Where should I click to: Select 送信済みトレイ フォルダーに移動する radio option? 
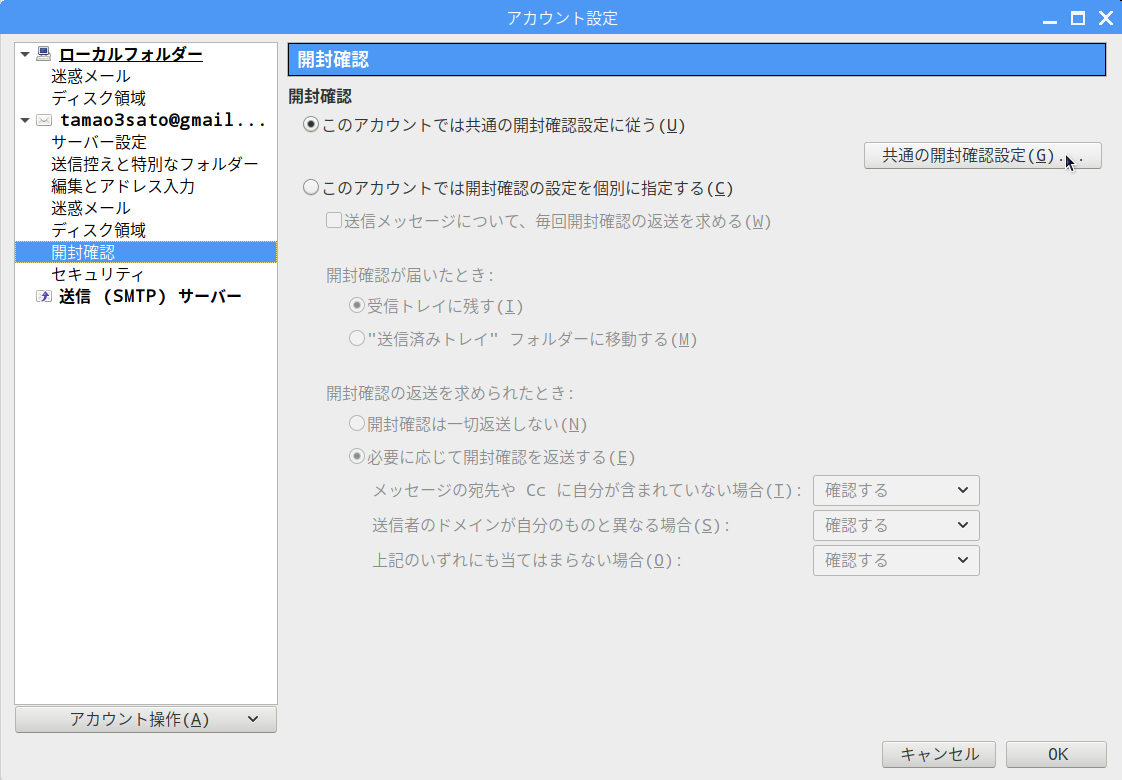pos(356,338)
